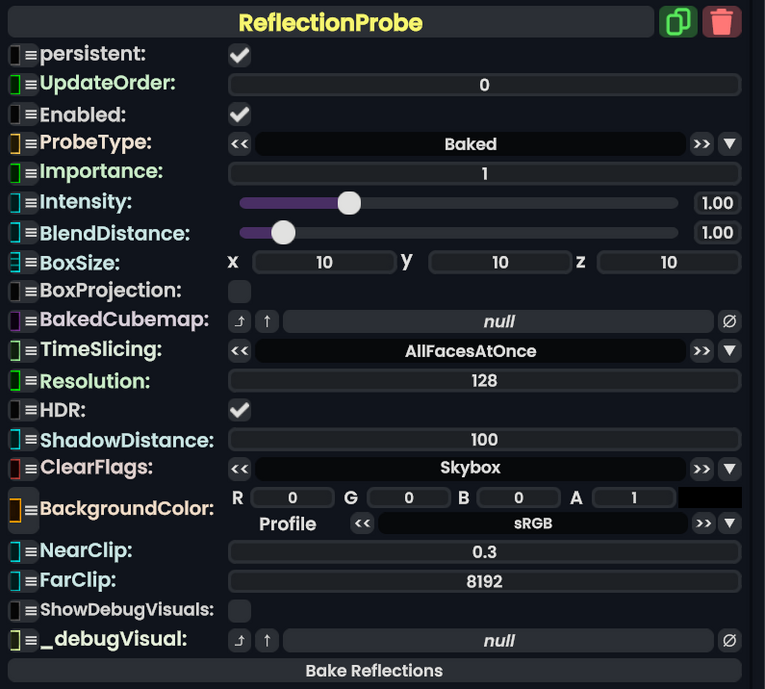Delete ReflectionProbe with the red trash icon
765x689 pixels.
point(722,22)
